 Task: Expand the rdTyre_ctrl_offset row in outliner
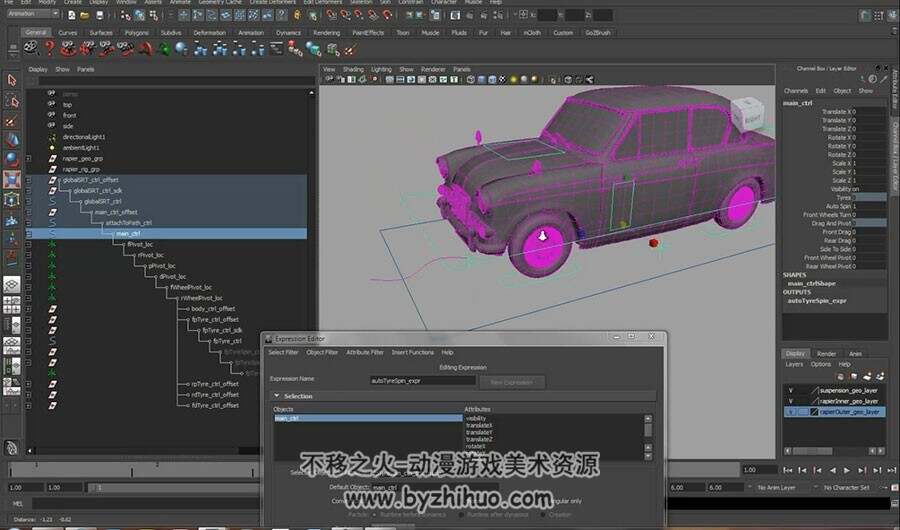coord(29,395)
